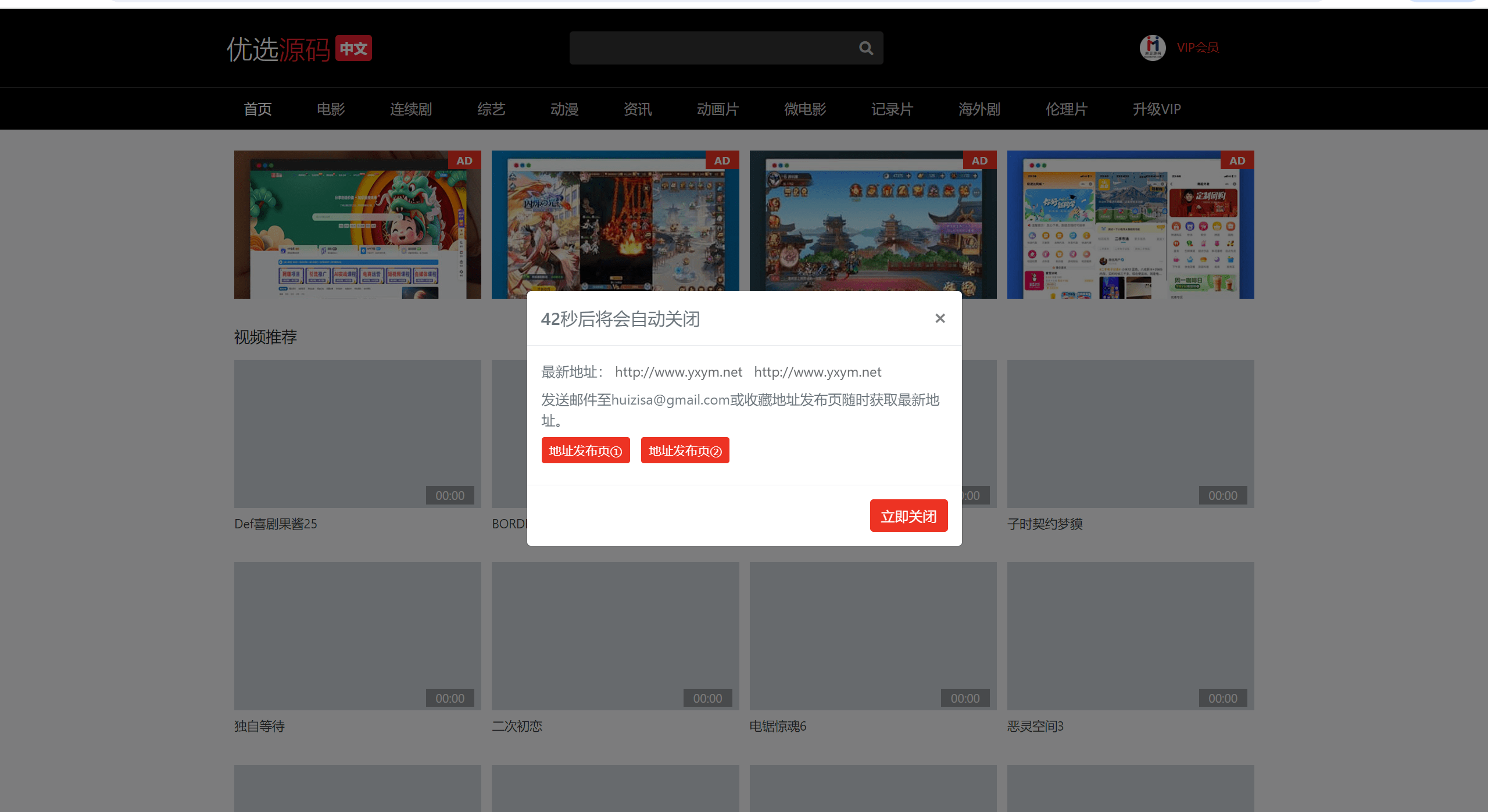Click the 优选源码 site logo
Image resolution: width=1488 pixels, height=812 pixels.
(x=278, y=49)
